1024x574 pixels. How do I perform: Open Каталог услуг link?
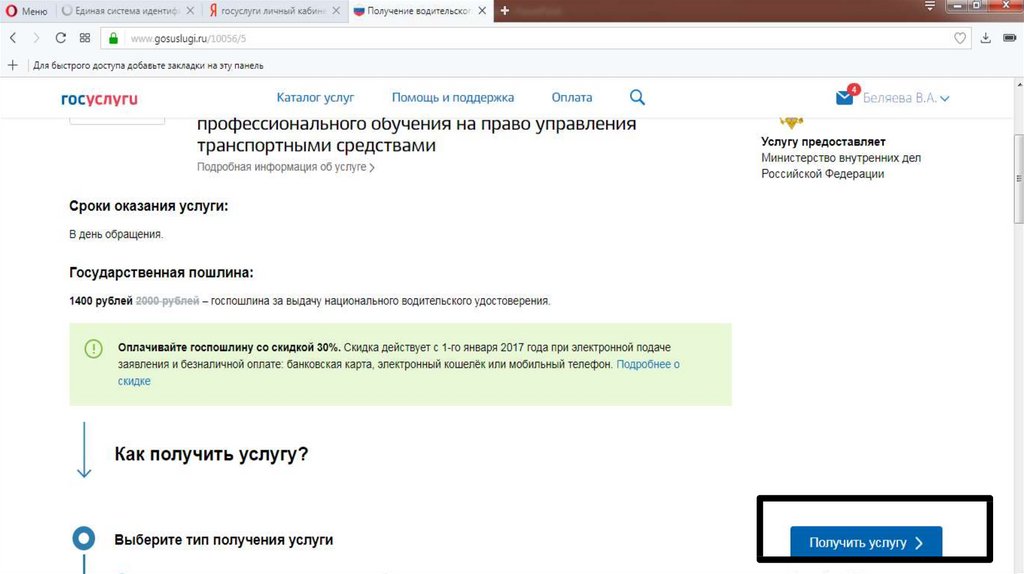(x=315, y=97)
